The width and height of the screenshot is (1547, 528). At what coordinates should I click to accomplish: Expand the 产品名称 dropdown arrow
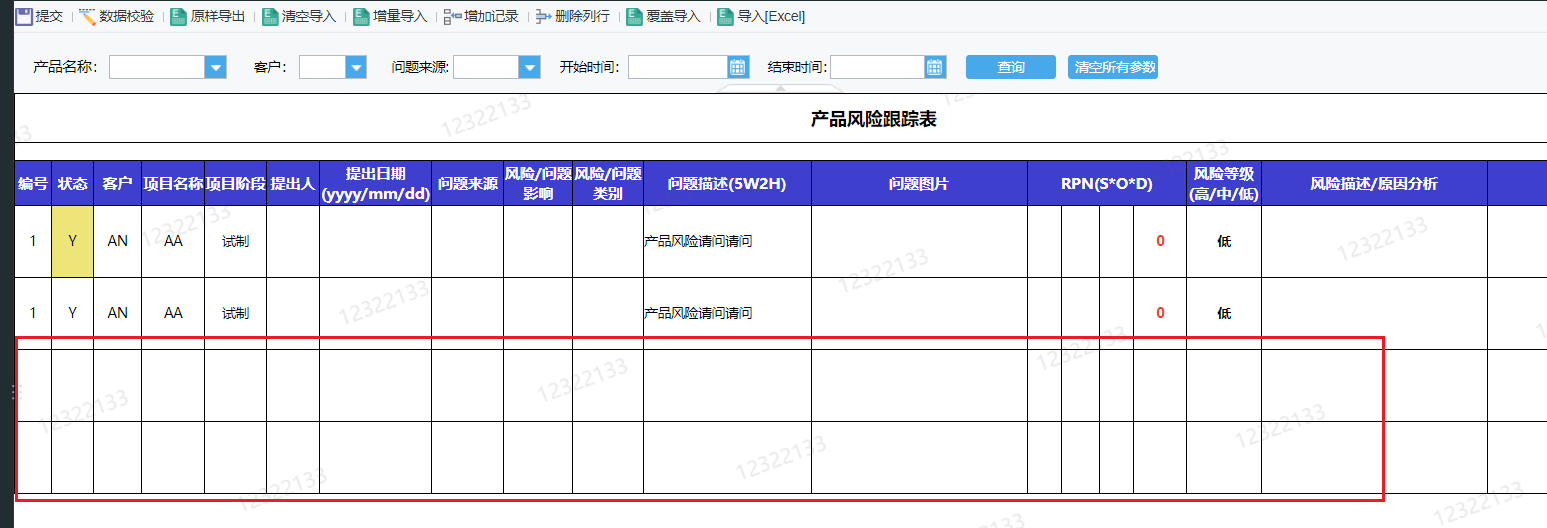216,67
